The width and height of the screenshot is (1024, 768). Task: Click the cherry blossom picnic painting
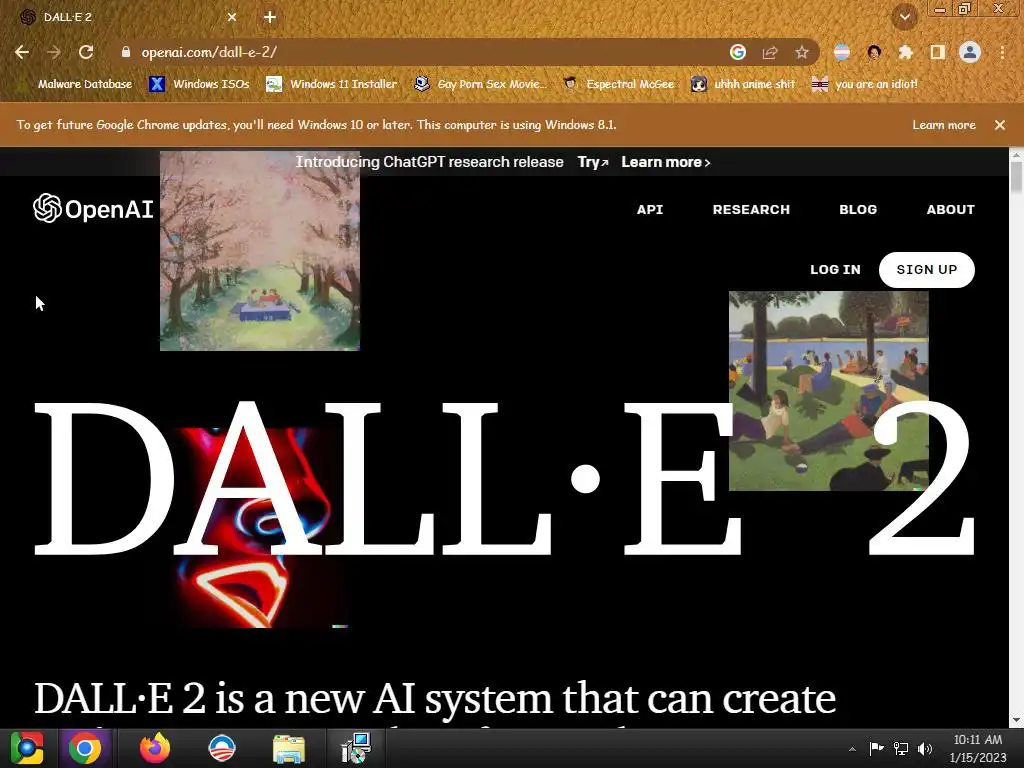coord(260,251)
